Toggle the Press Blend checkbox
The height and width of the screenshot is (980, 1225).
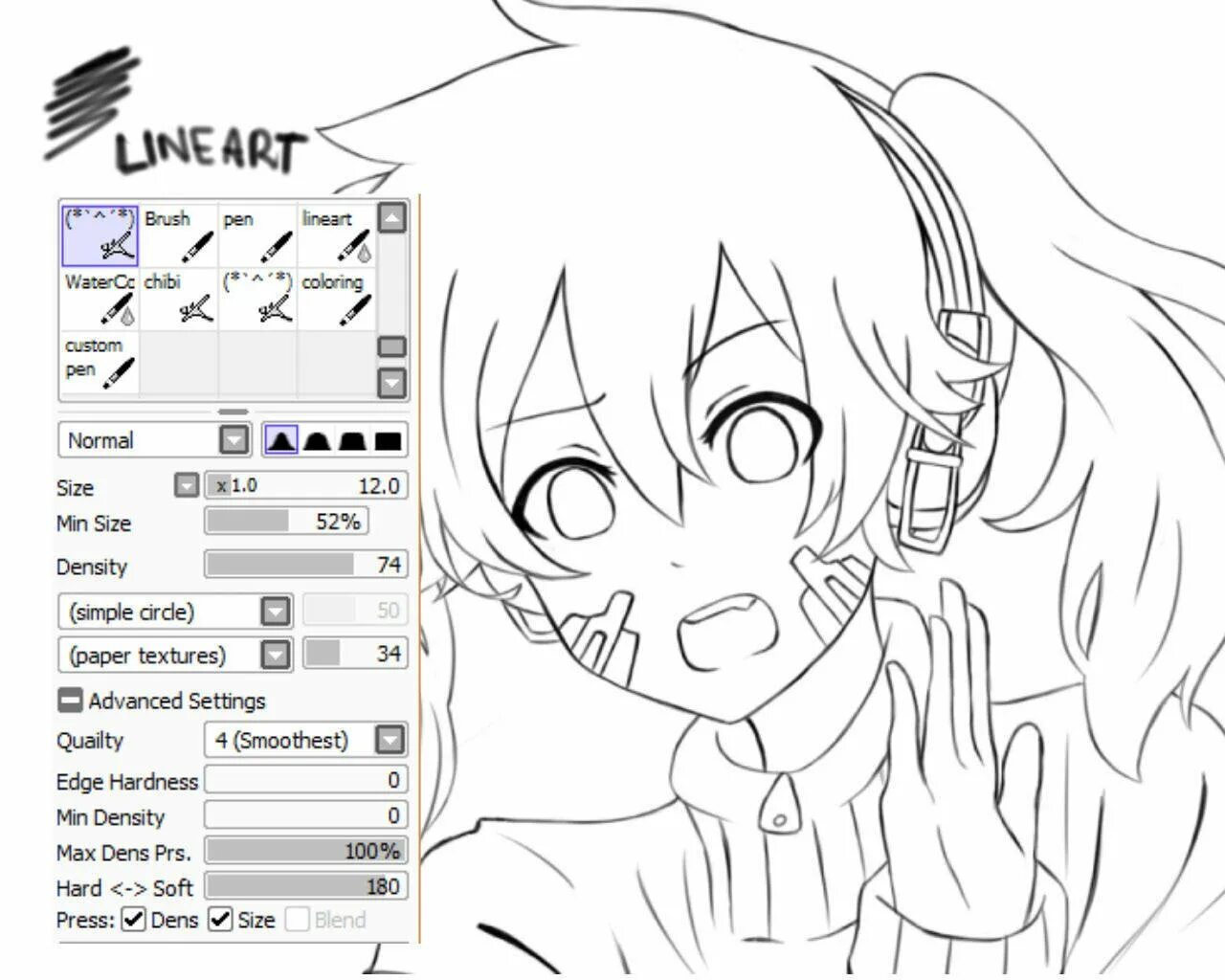pyautogui.click(x=297, y=920)
